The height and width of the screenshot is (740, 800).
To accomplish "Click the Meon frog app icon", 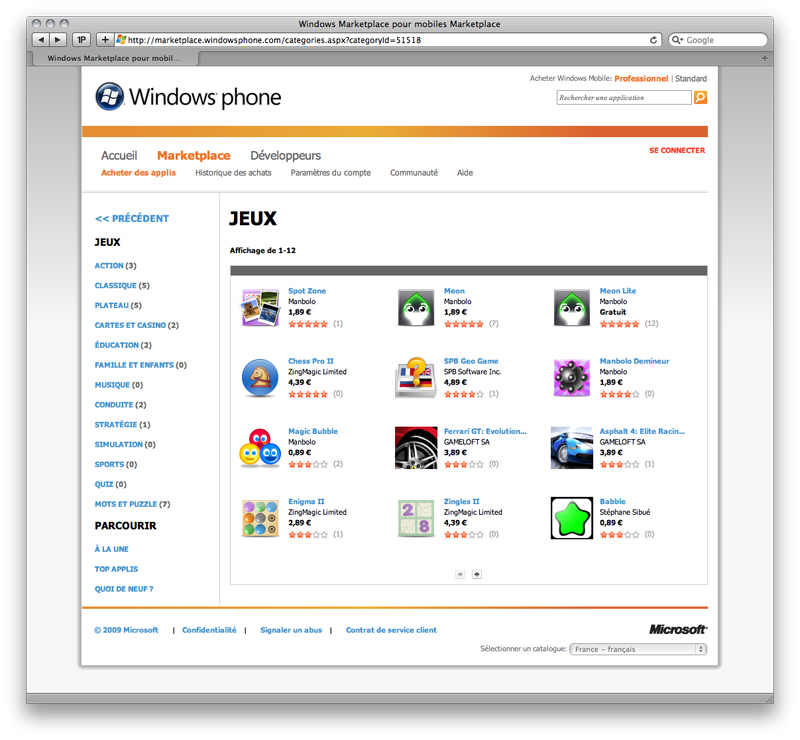I will click(416, 307).
